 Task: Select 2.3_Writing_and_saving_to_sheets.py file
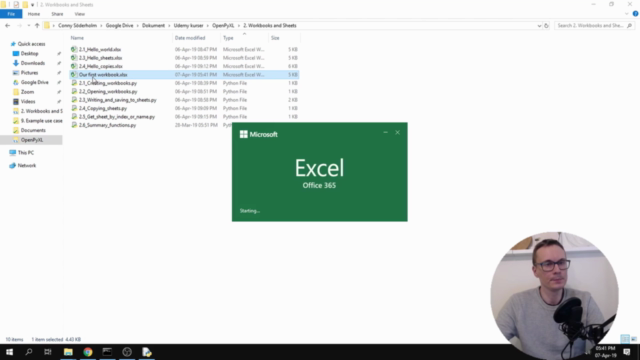(x=118, y=100)
